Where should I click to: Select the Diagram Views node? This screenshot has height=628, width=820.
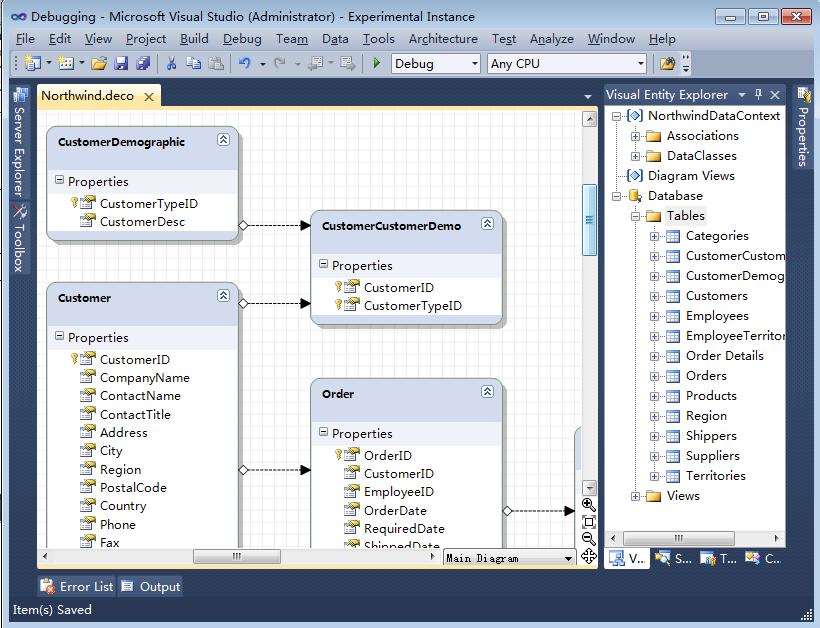tap(691, 176)
